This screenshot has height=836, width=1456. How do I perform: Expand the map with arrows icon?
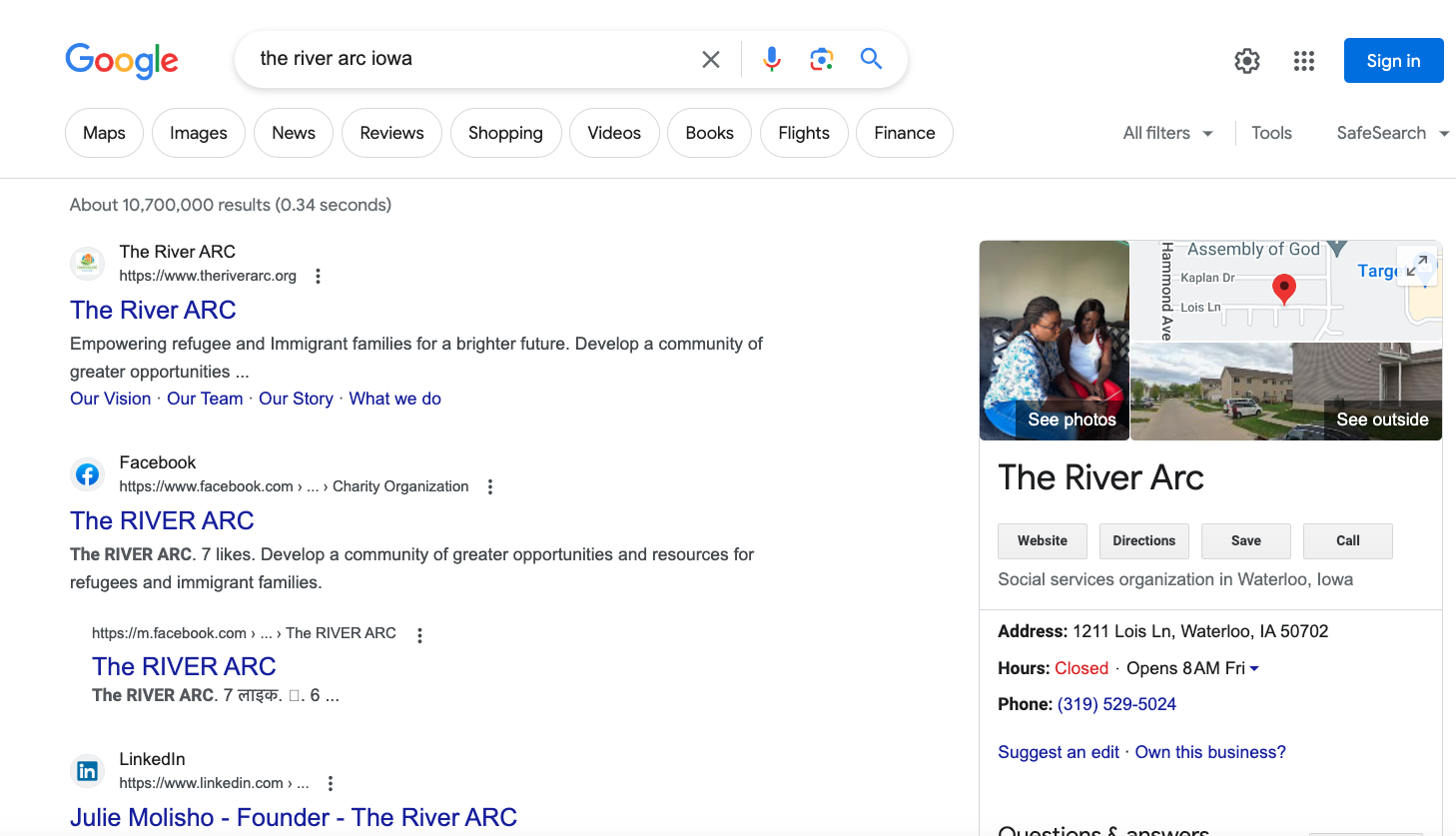(x=1416, y=266)
